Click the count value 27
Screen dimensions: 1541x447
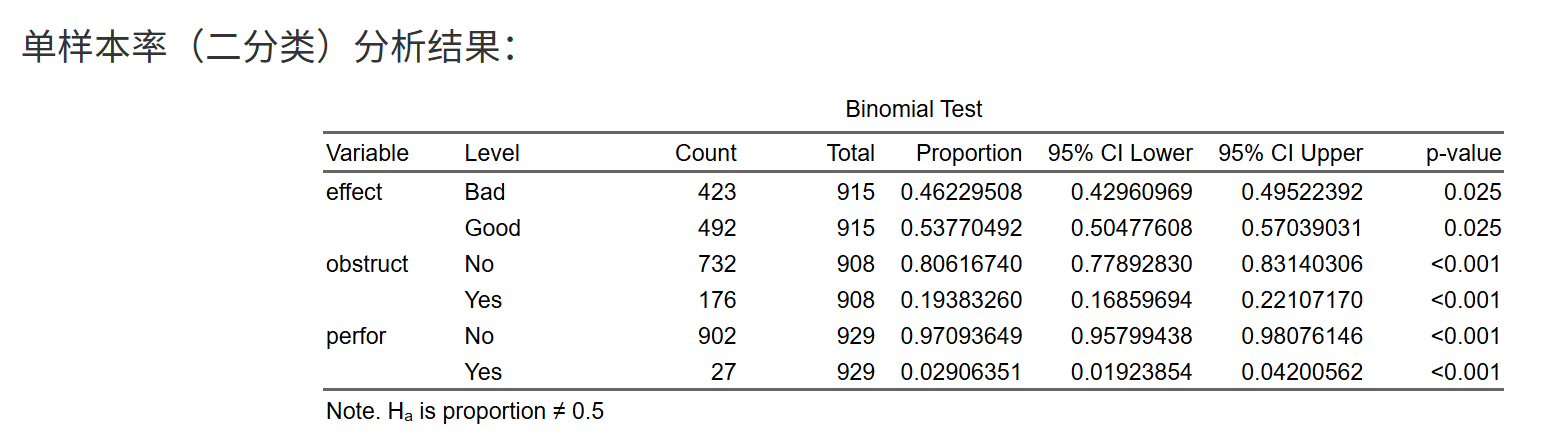[724, 372]
